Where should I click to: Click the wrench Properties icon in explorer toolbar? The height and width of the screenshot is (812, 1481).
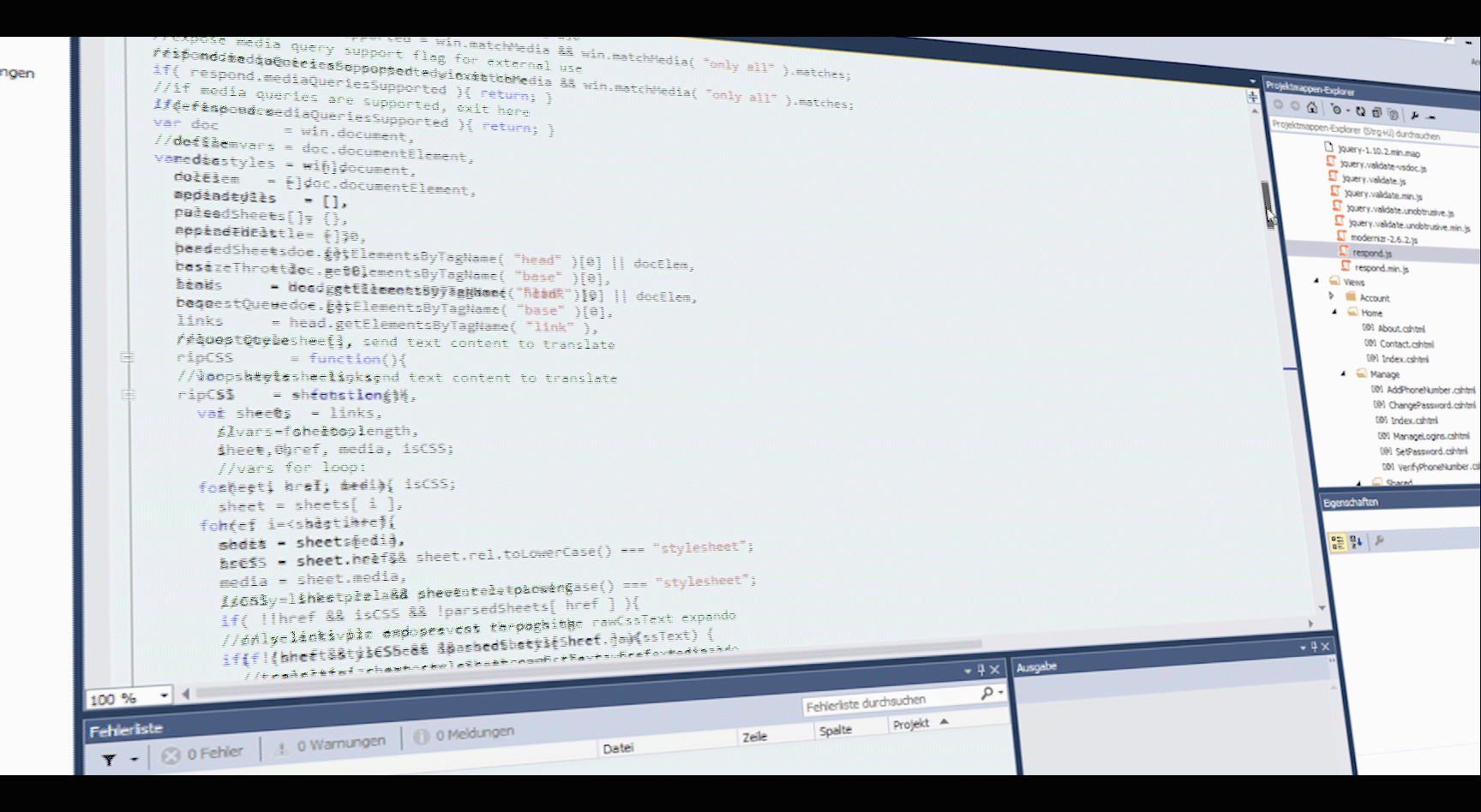click(1415, 116)
